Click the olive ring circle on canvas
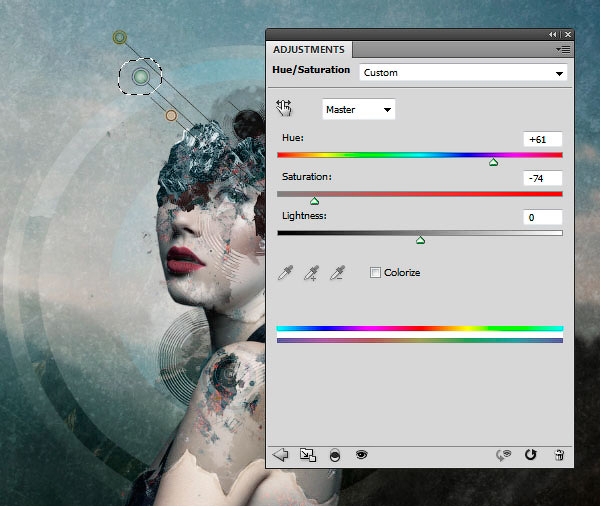Viewport: 600px width, 506px height. pyautogui.click(x=120, y=38)
